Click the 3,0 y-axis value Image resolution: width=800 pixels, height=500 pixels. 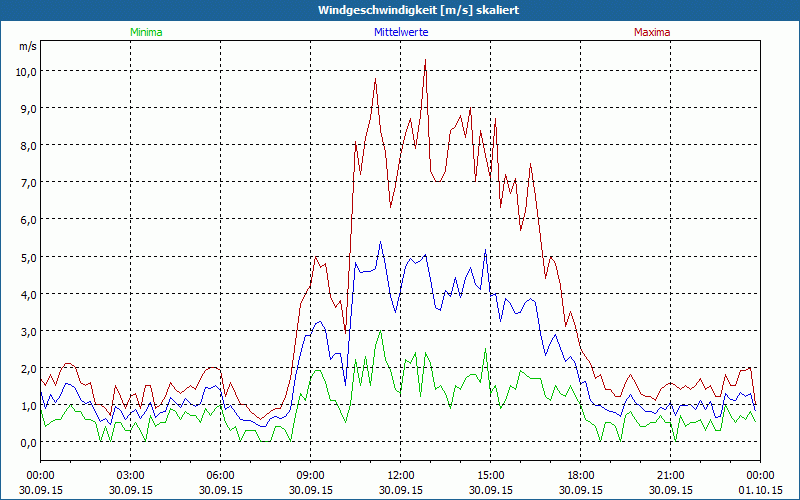tap(27, 331)
